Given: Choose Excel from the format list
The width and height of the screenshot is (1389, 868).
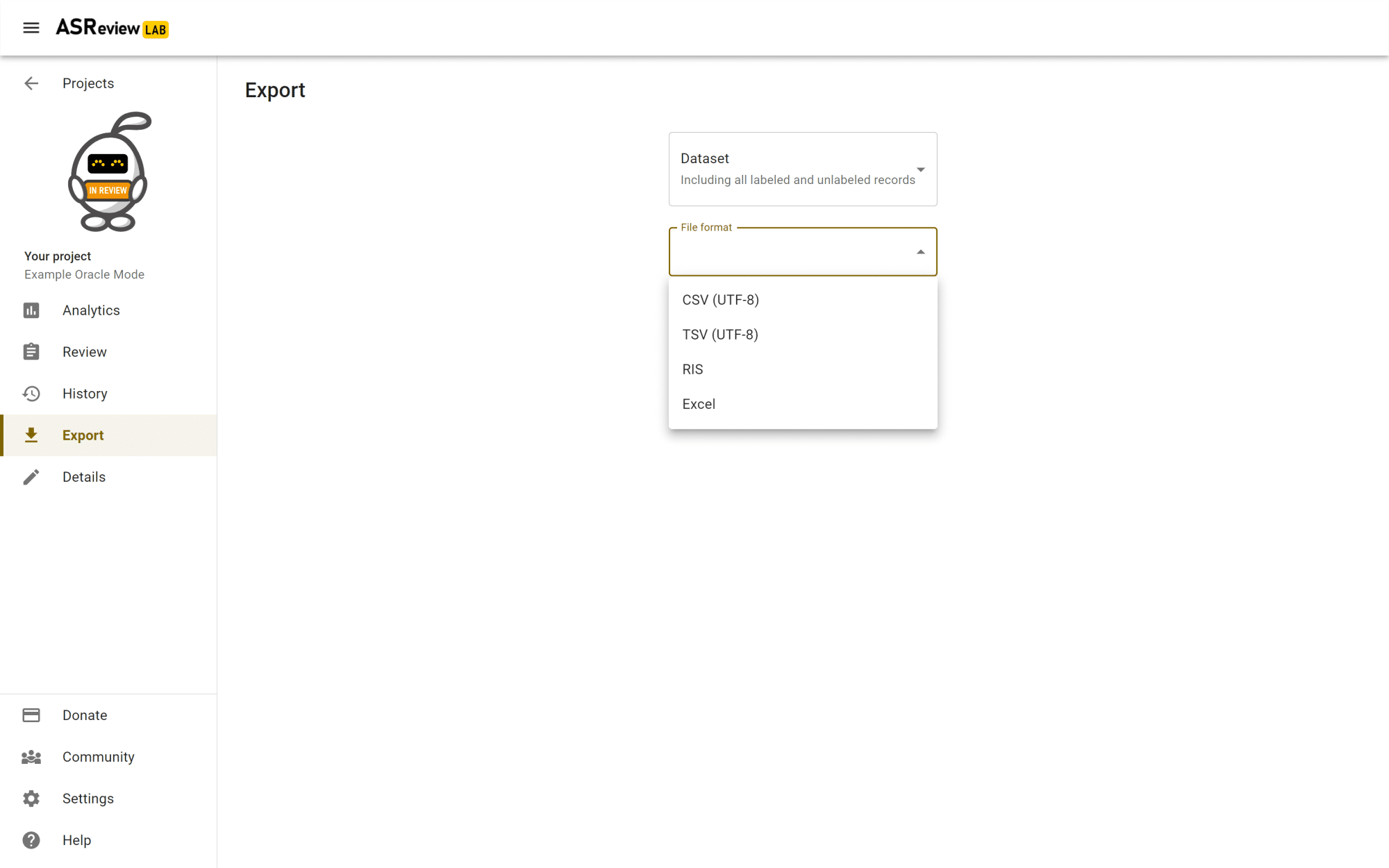Looking at the screenshot, I should point(698,404).
